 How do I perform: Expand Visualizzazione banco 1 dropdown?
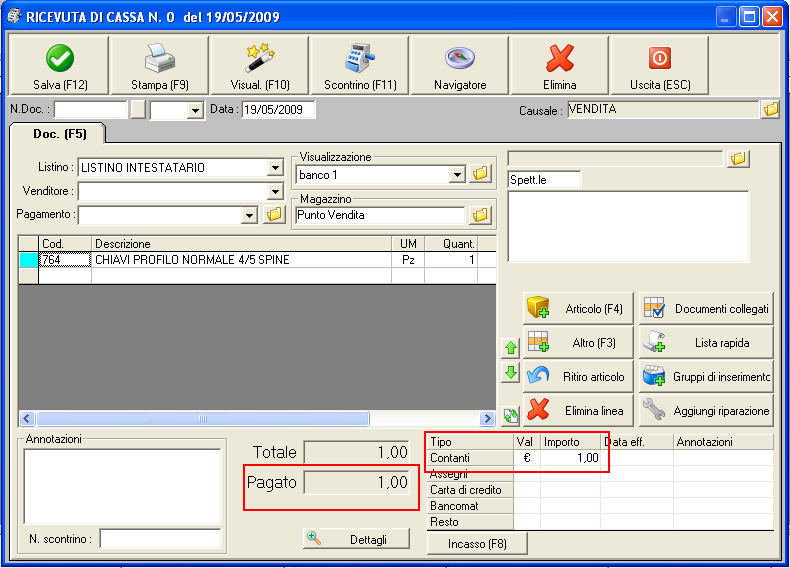pyautogui.click(x=457, y=175)
